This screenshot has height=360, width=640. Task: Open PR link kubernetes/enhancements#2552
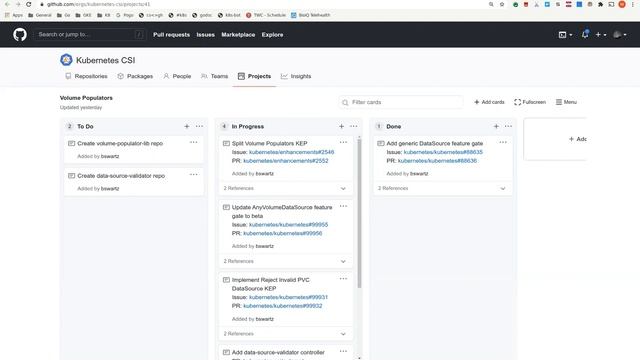tap(286, 161)
